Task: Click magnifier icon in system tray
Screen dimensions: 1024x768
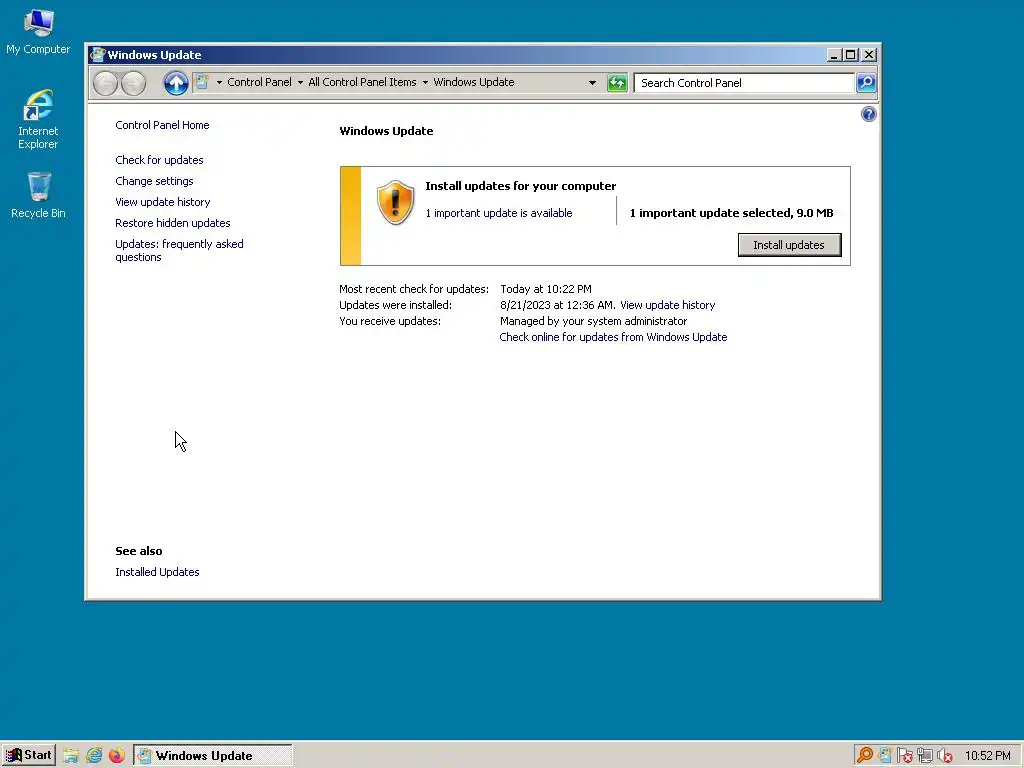Action: pyautogui.click(x=865, y=756)
